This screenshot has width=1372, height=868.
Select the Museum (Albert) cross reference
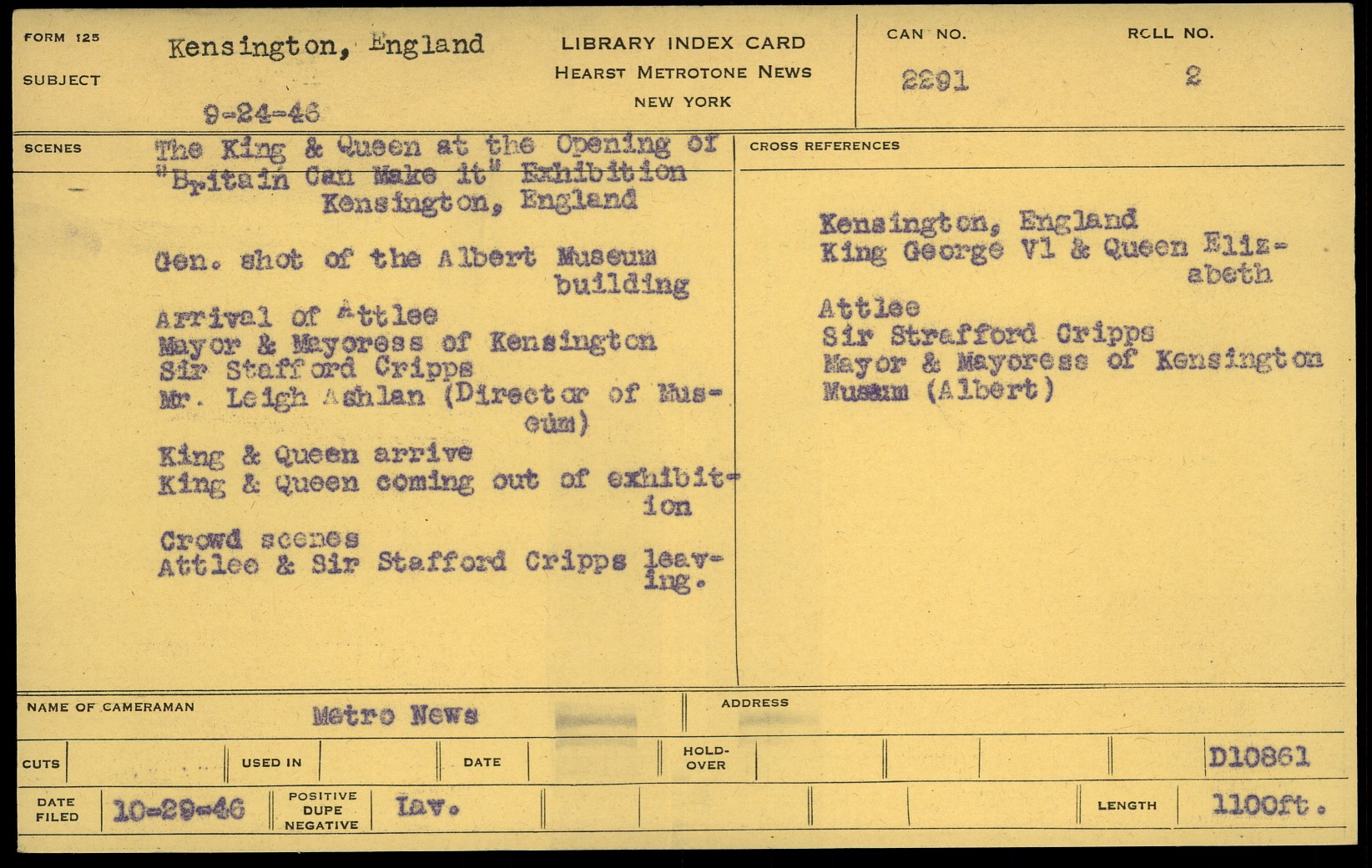coord(938,390)
